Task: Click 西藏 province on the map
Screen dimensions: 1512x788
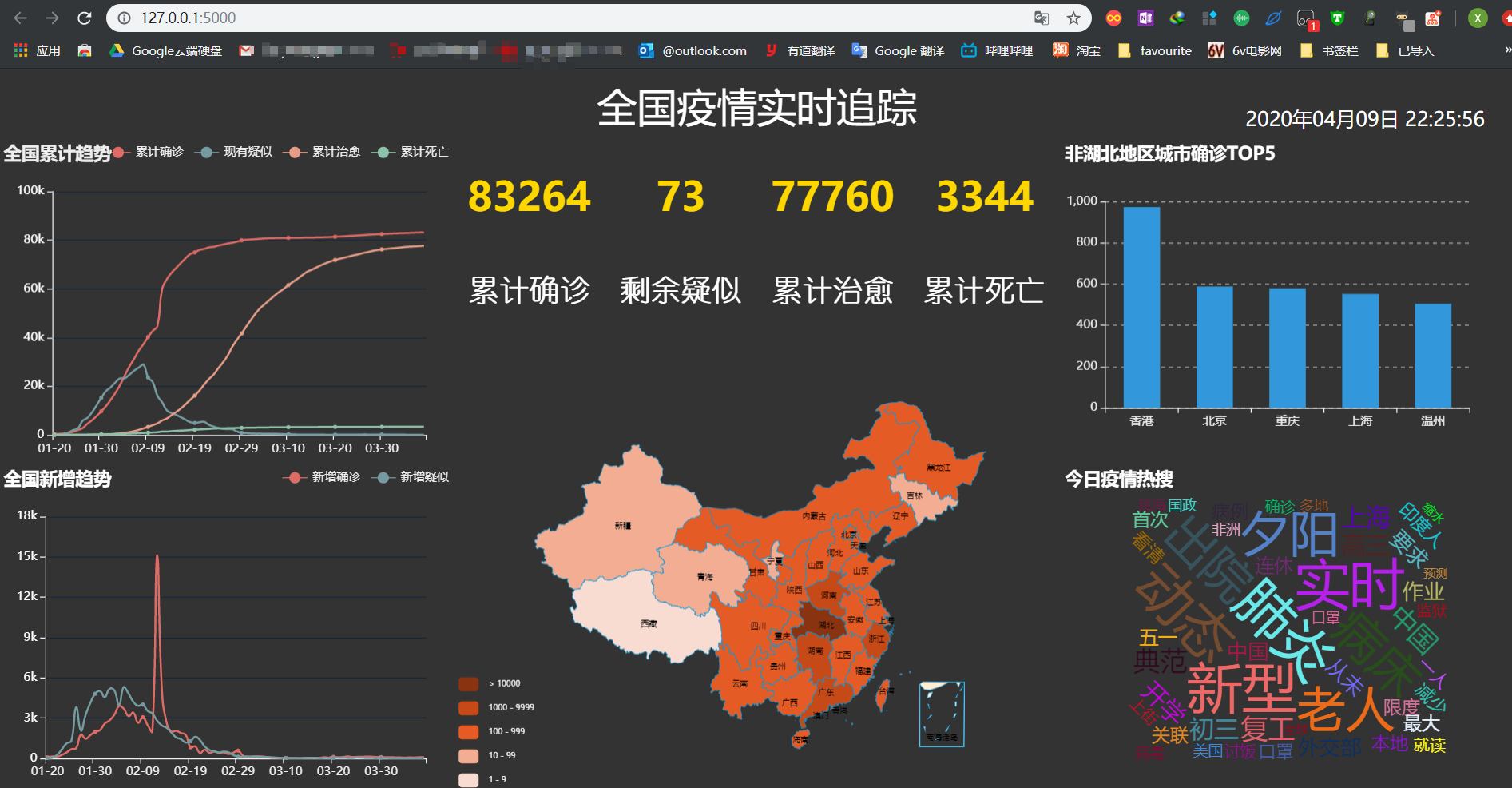Action: 647,622
